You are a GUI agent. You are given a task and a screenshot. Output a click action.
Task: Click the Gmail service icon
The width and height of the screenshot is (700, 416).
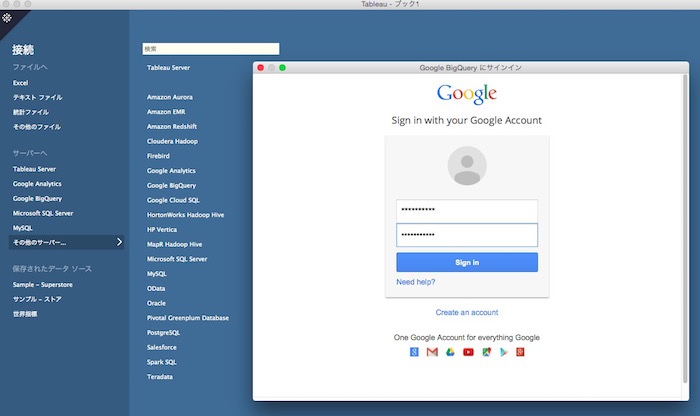(432, 352)
